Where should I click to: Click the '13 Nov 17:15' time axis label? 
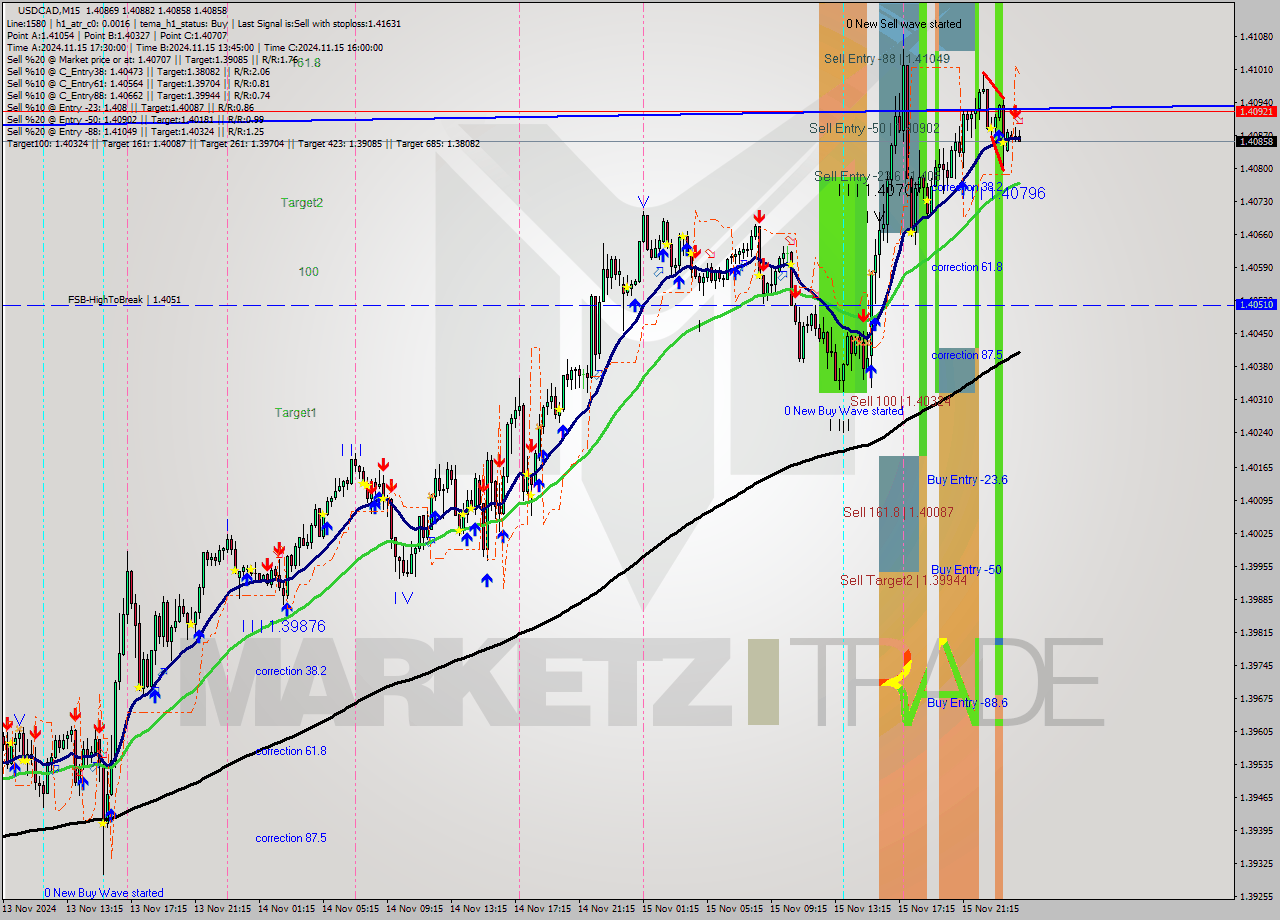[160, 909]
